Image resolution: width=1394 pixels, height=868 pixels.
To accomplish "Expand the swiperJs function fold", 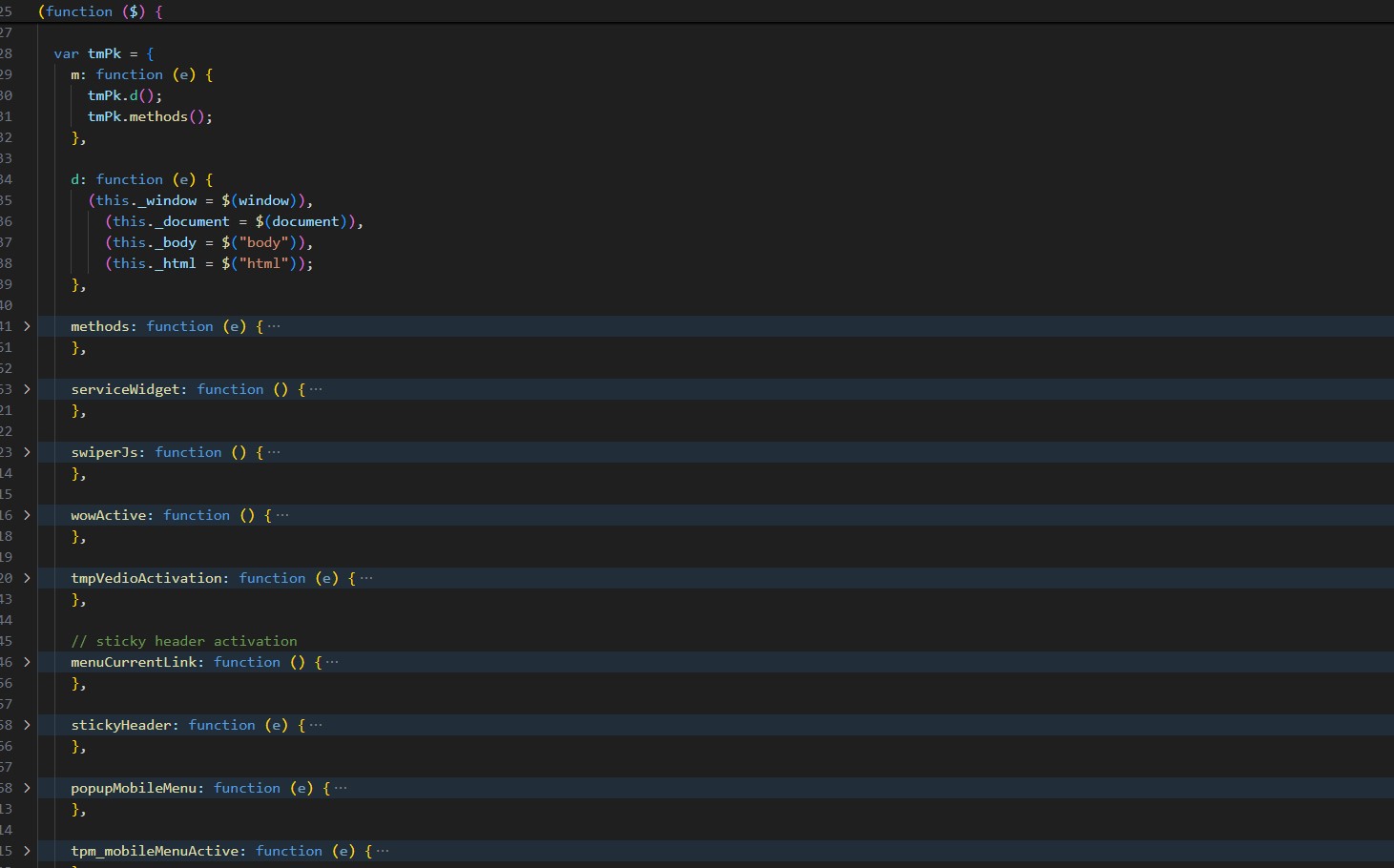I will coord(27,452).
